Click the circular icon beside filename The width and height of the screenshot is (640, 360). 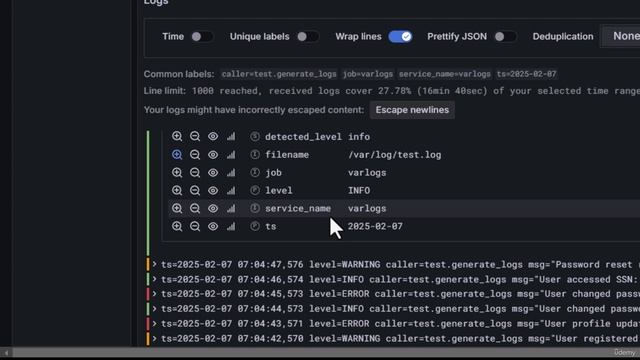[x=255, y=154]
